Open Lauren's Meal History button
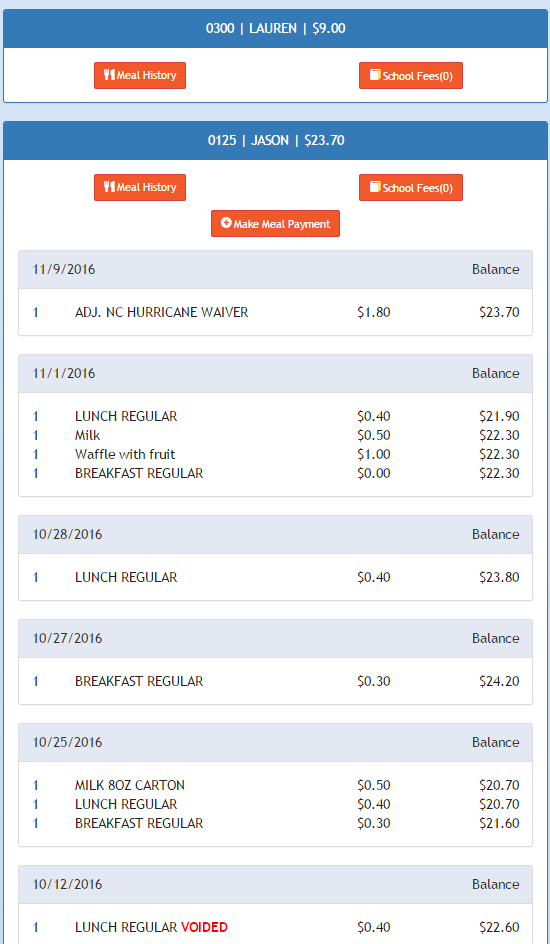The height and width of the screenshot is (944, 550). coord(140,75)
